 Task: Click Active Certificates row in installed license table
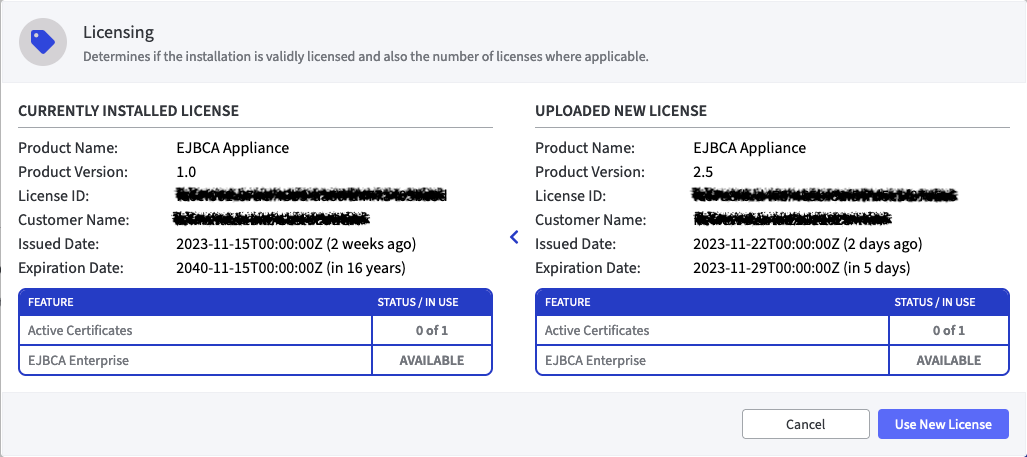[80, 330]
